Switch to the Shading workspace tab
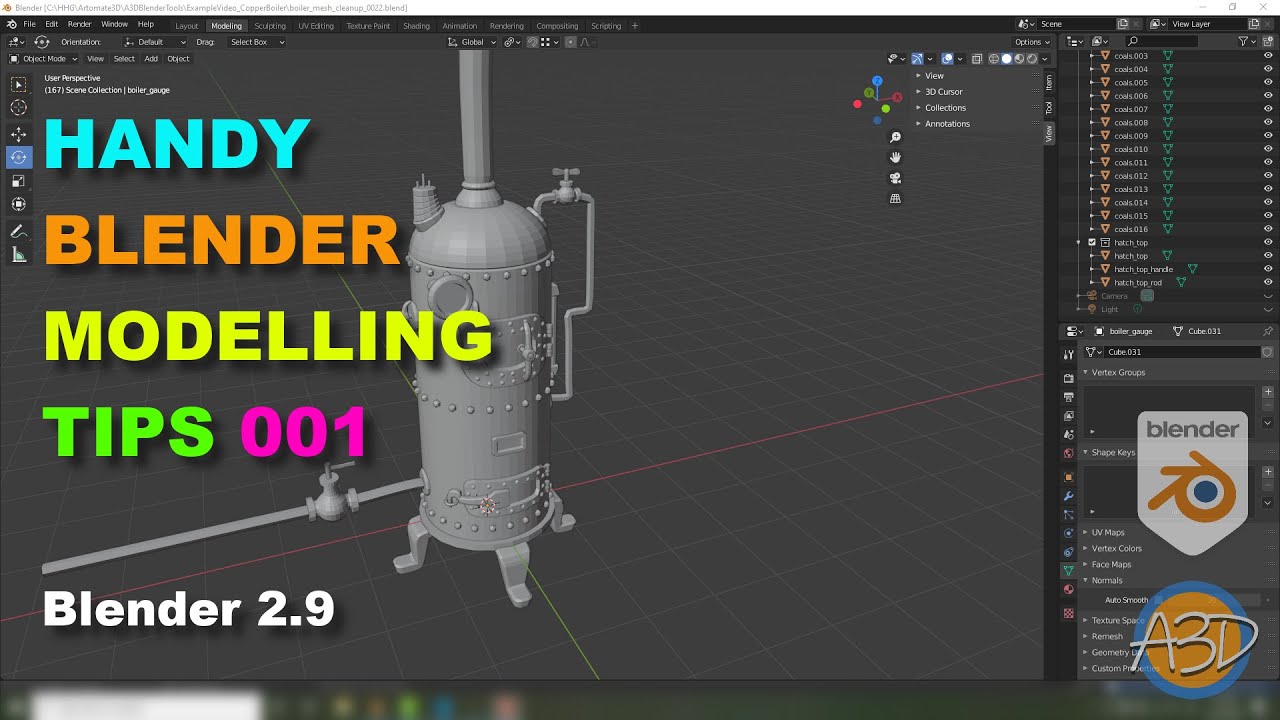Viewport: 1280px width, 720px height. [416, 26]
